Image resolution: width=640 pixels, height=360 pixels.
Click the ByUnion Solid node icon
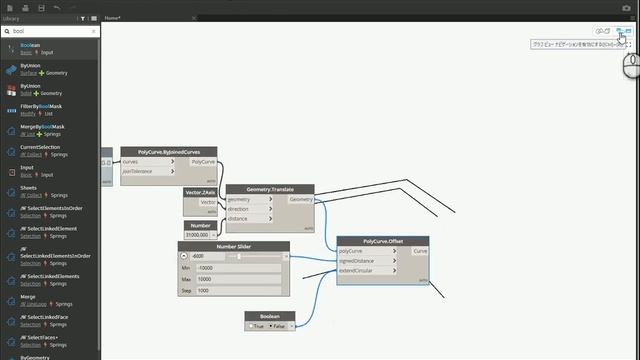point(11,90)
